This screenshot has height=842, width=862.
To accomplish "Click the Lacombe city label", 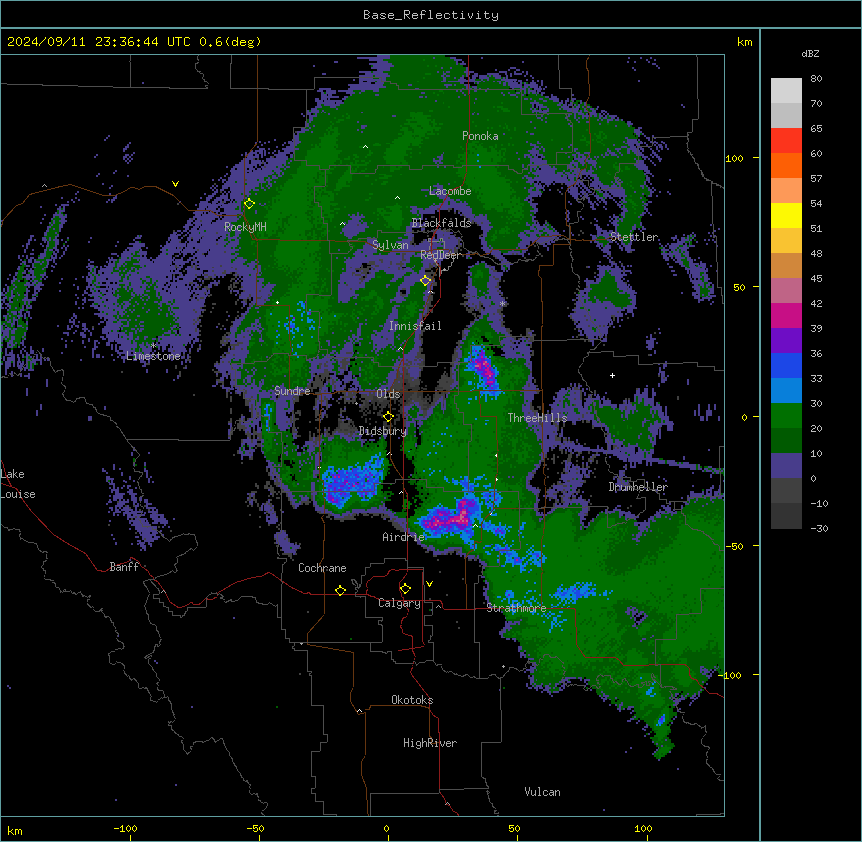I will 450,191.
